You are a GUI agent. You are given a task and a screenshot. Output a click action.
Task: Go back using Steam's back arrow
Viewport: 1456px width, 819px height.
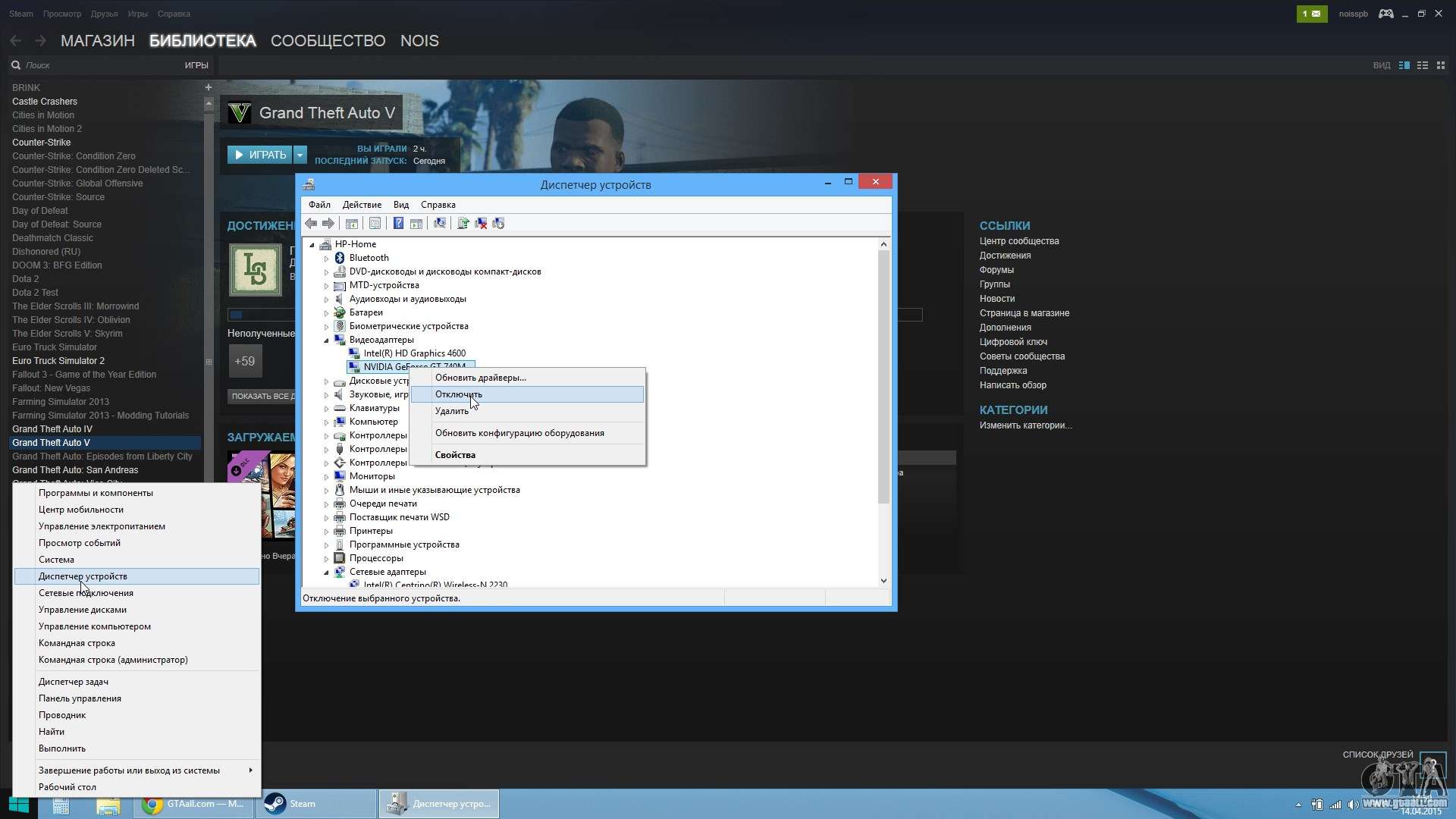16,40
